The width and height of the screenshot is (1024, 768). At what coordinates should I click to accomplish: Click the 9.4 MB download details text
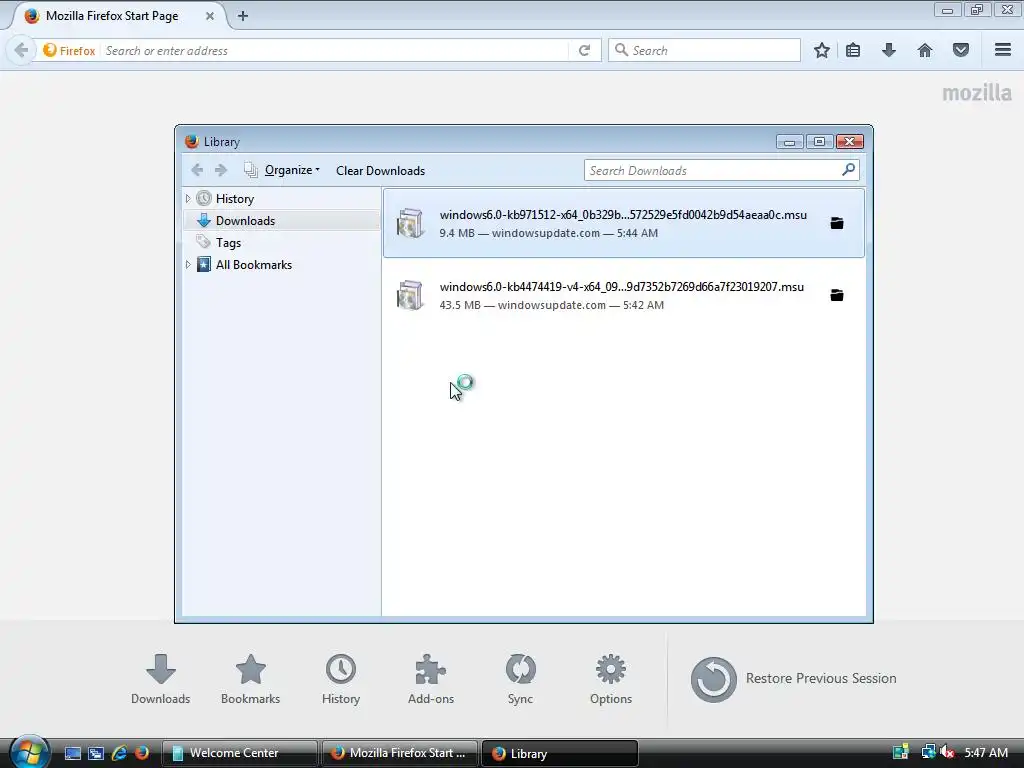(549, 233)
